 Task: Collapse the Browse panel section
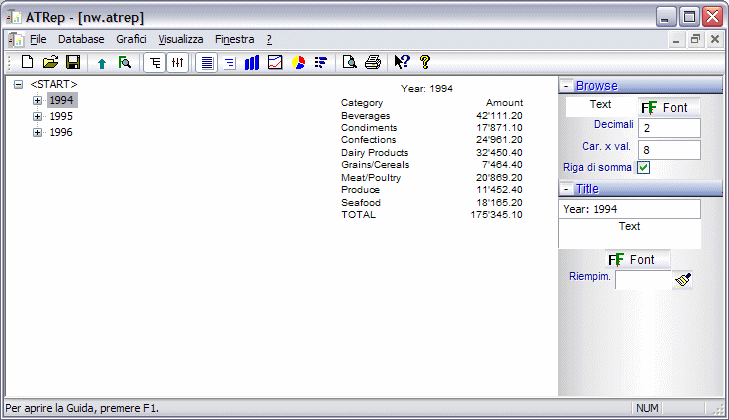coord(566,86)
